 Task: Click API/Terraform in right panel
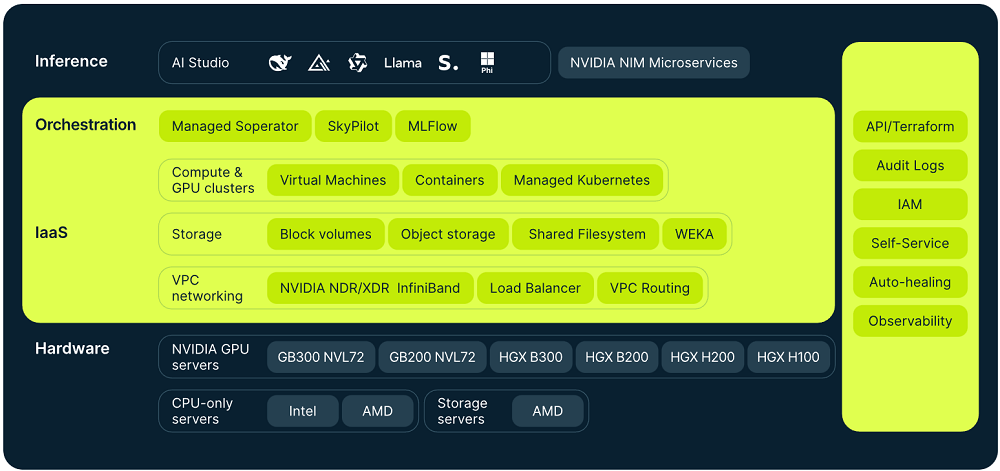[910, 127]
